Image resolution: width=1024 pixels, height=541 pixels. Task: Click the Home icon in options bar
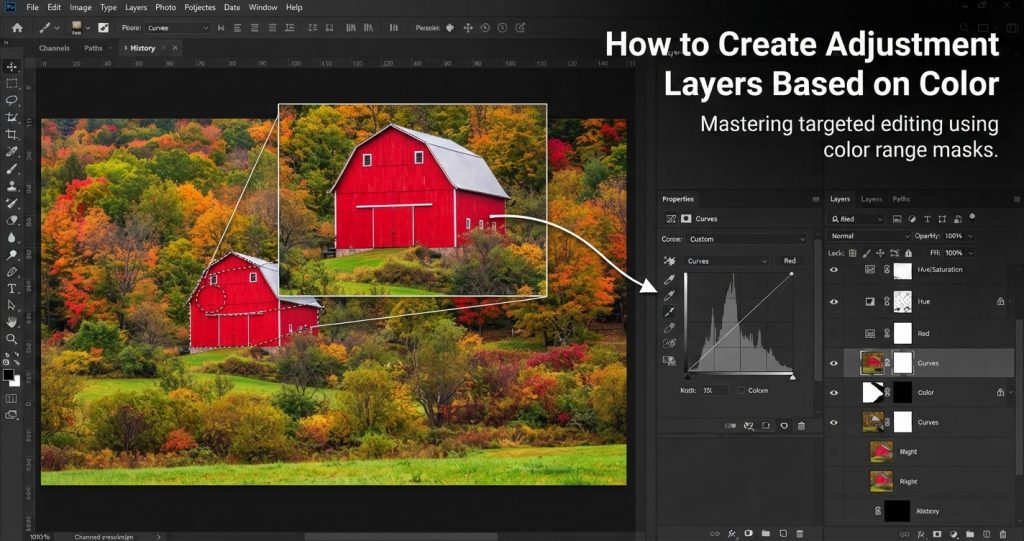[x=18, y=28]
